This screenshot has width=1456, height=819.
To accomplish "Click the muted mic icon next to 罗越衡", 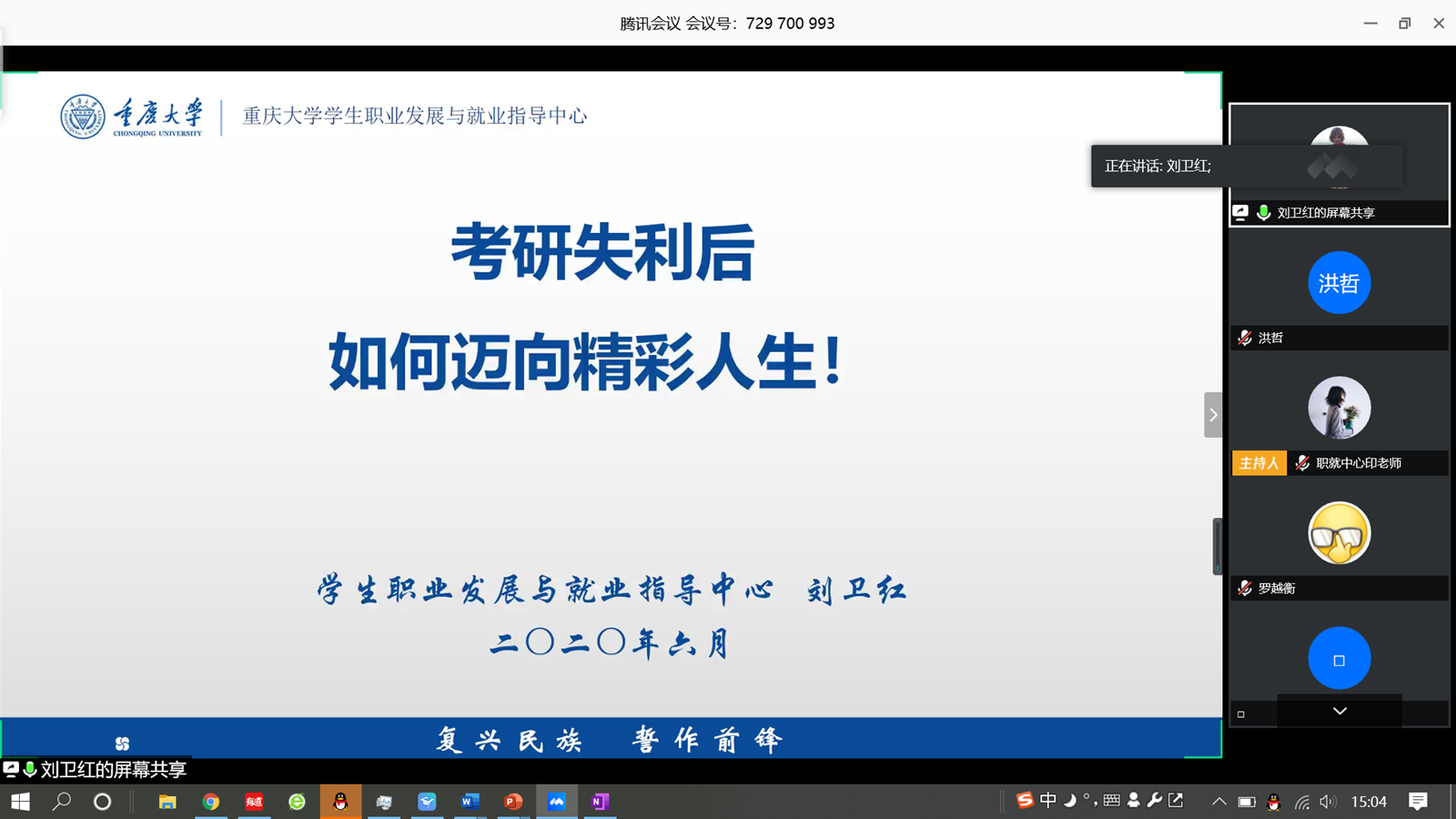I will tap(1245, 588).
